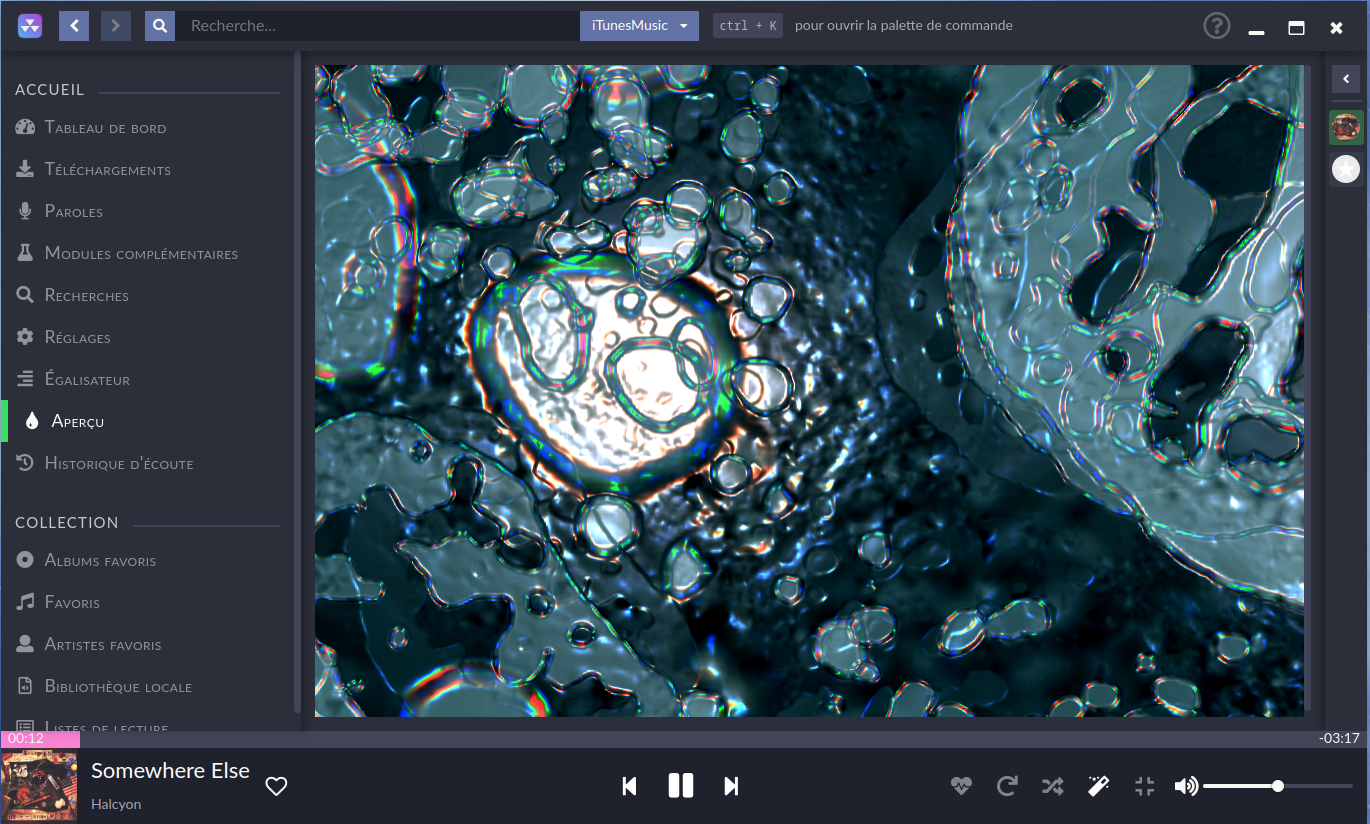The height and width of the screenshot is (824, 1370).
Task: Toggle the heart favorite for Somewhere Else
Action: [x=276, y=786]
